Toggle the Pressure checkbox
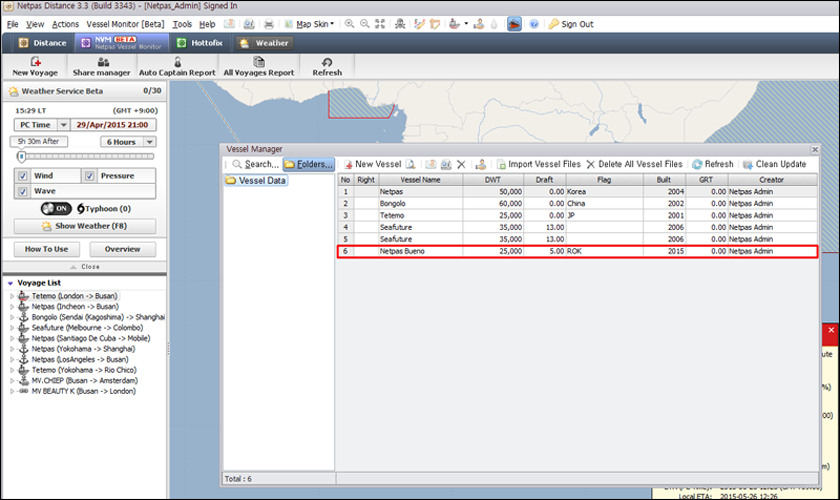The width and height of the screenshot is (840, 500). point(89,176)
